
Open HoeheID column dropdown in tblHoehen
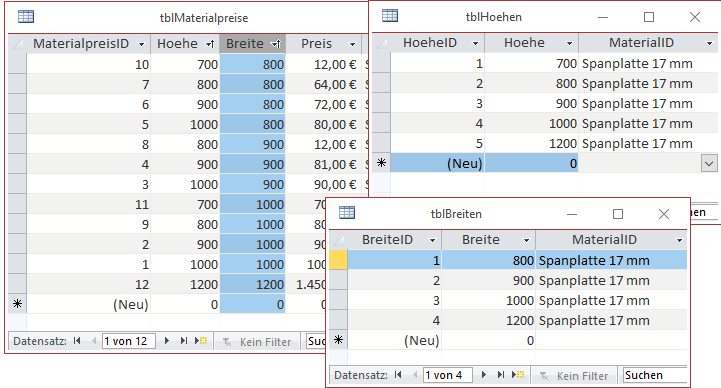(475, 43)
